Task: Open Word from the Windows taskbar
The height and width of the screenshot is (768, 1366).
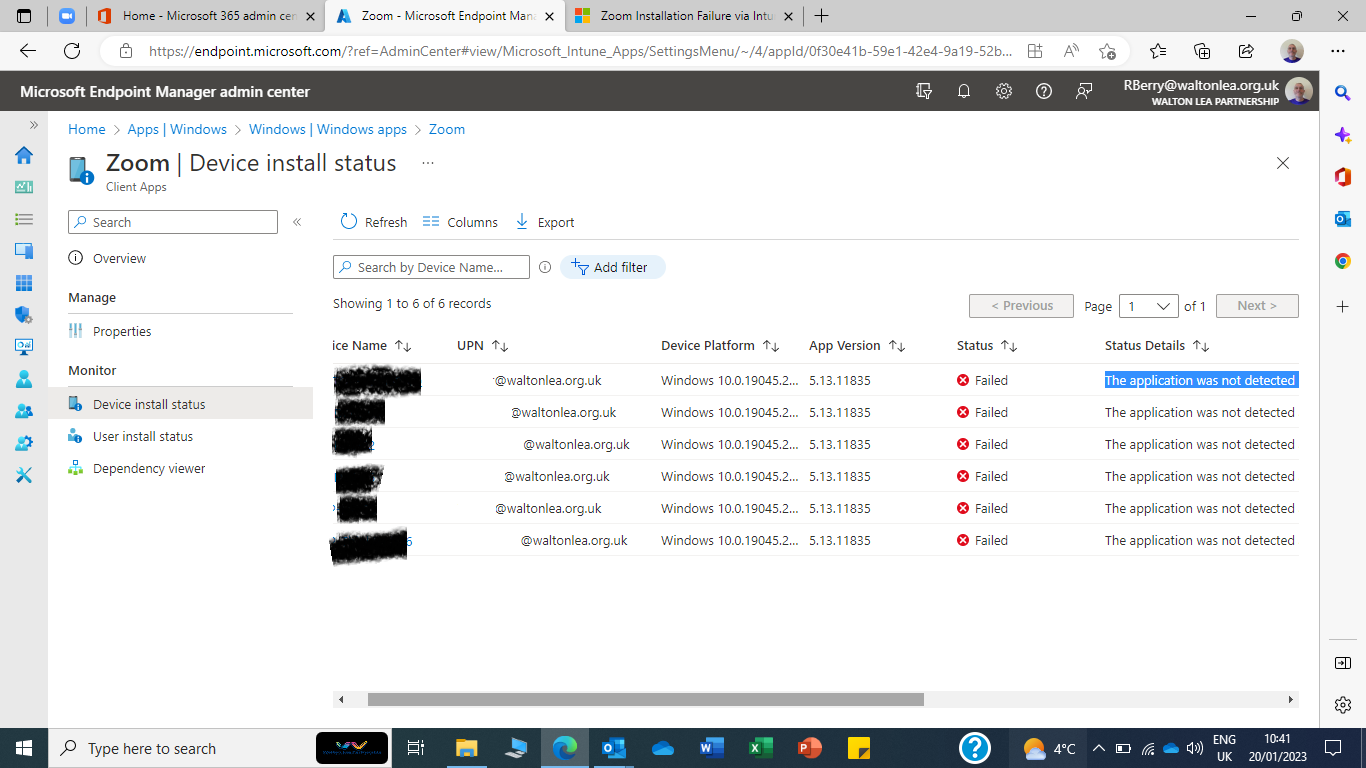Action: 711,748
